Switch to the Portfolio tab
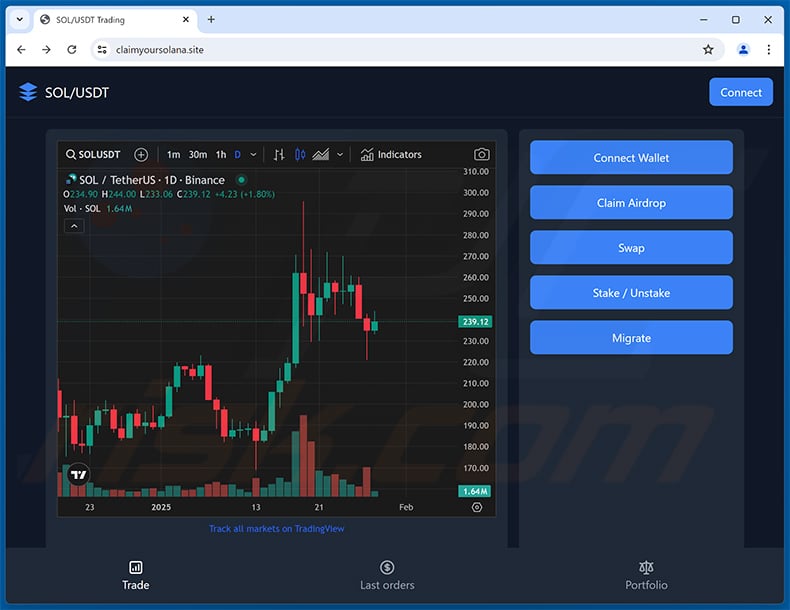790x610 pixels. tap(646, 576)
